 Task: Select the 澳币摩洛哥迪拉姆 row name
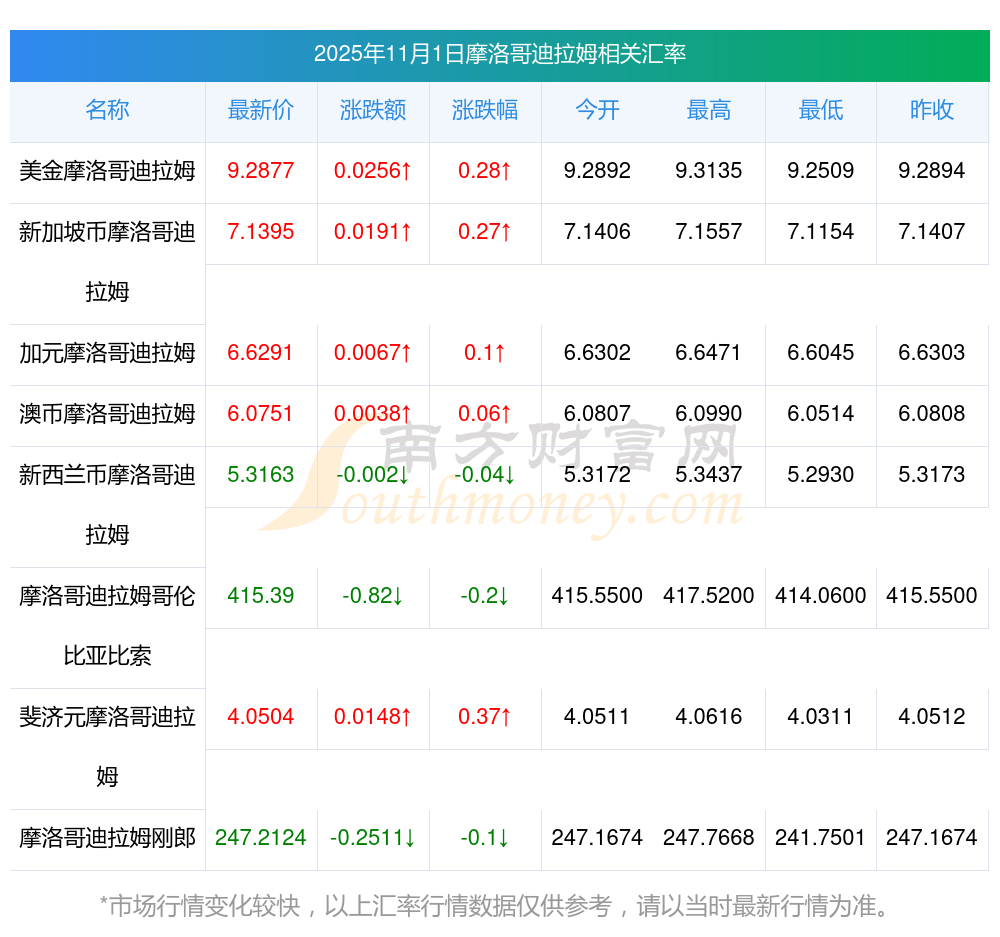click(x=107, y=414)
